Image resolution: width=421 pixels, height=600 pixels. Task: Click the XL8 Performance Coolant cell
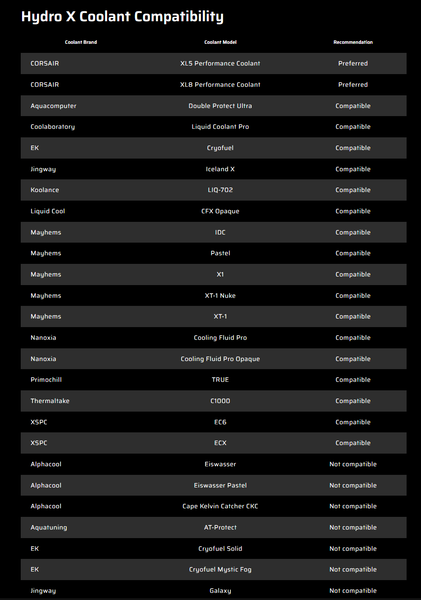(220, 85)
